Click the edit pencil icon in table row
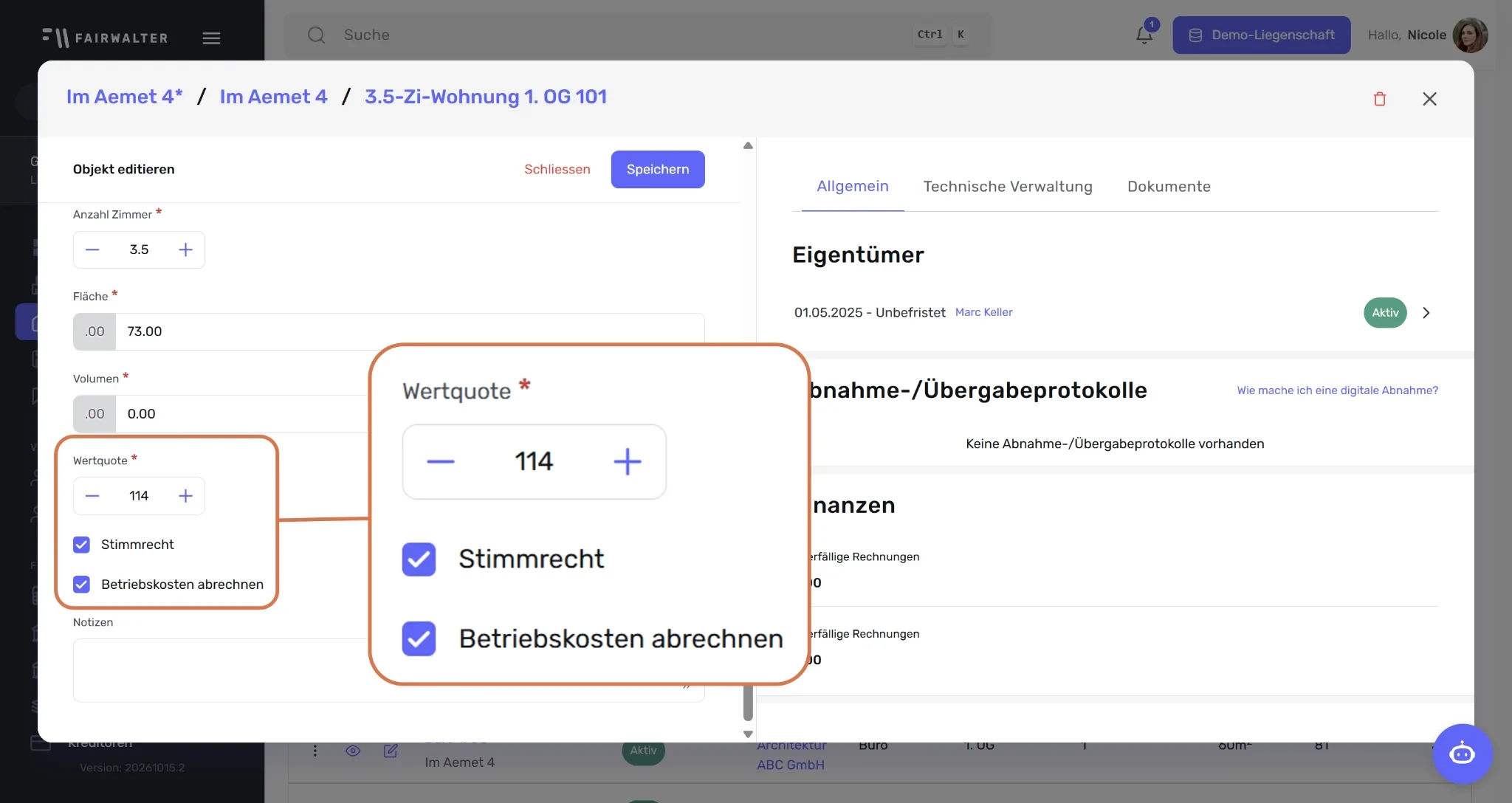This screenshot has width=1512, height=803. (x=391, y=751)
